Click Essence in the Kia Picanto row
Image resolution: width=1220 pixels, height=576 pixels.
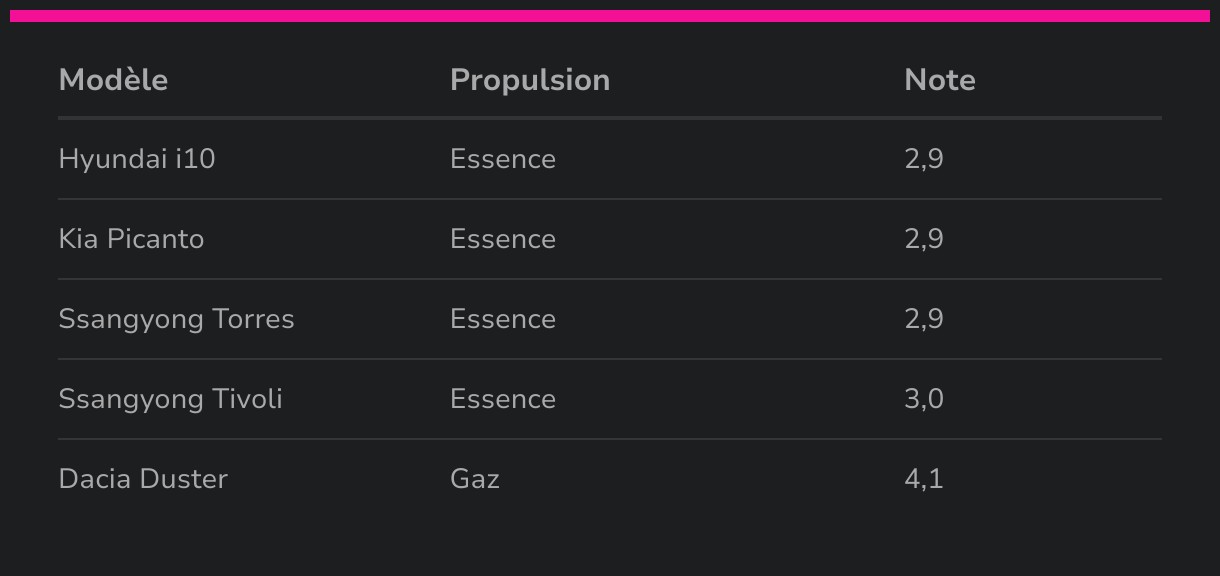(x=503, y=239)
